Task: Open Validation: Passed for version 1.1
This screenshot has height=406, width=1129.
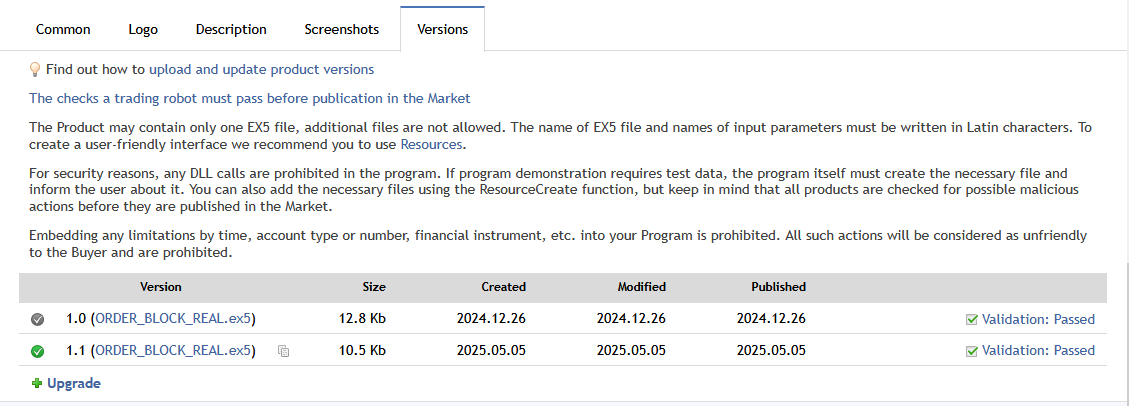Action: [1038, 351]
